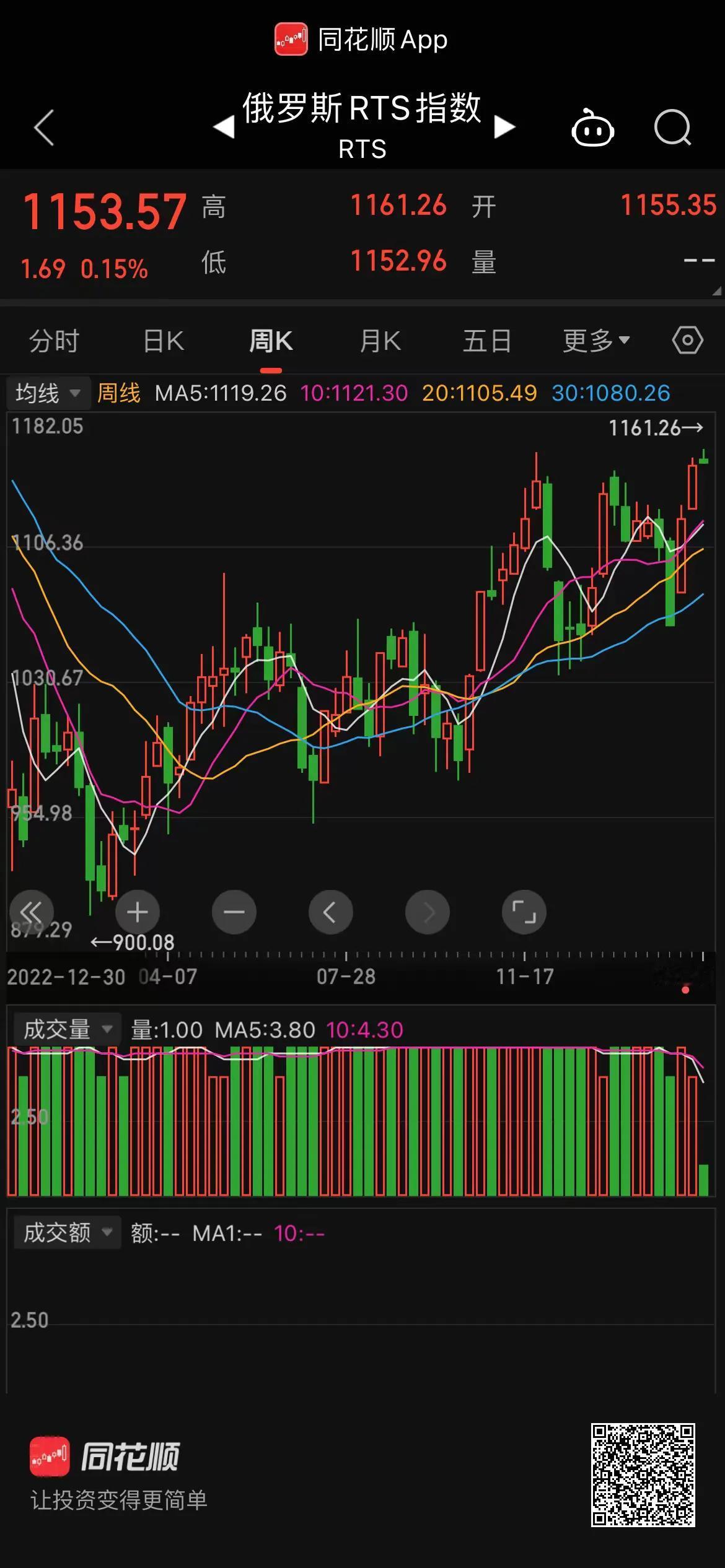This screenshot has width=725, height=1568.
Task: Open the 成交额 indicator dropdown
Action: click(x=68, y=1233)
